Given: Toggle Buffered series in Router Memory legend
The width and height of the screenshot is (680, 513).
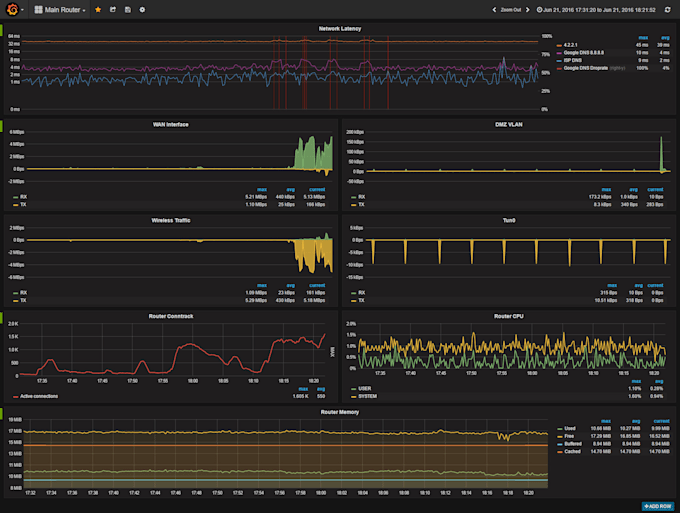Looking at the screenshot, I should [x=573, y=444].
